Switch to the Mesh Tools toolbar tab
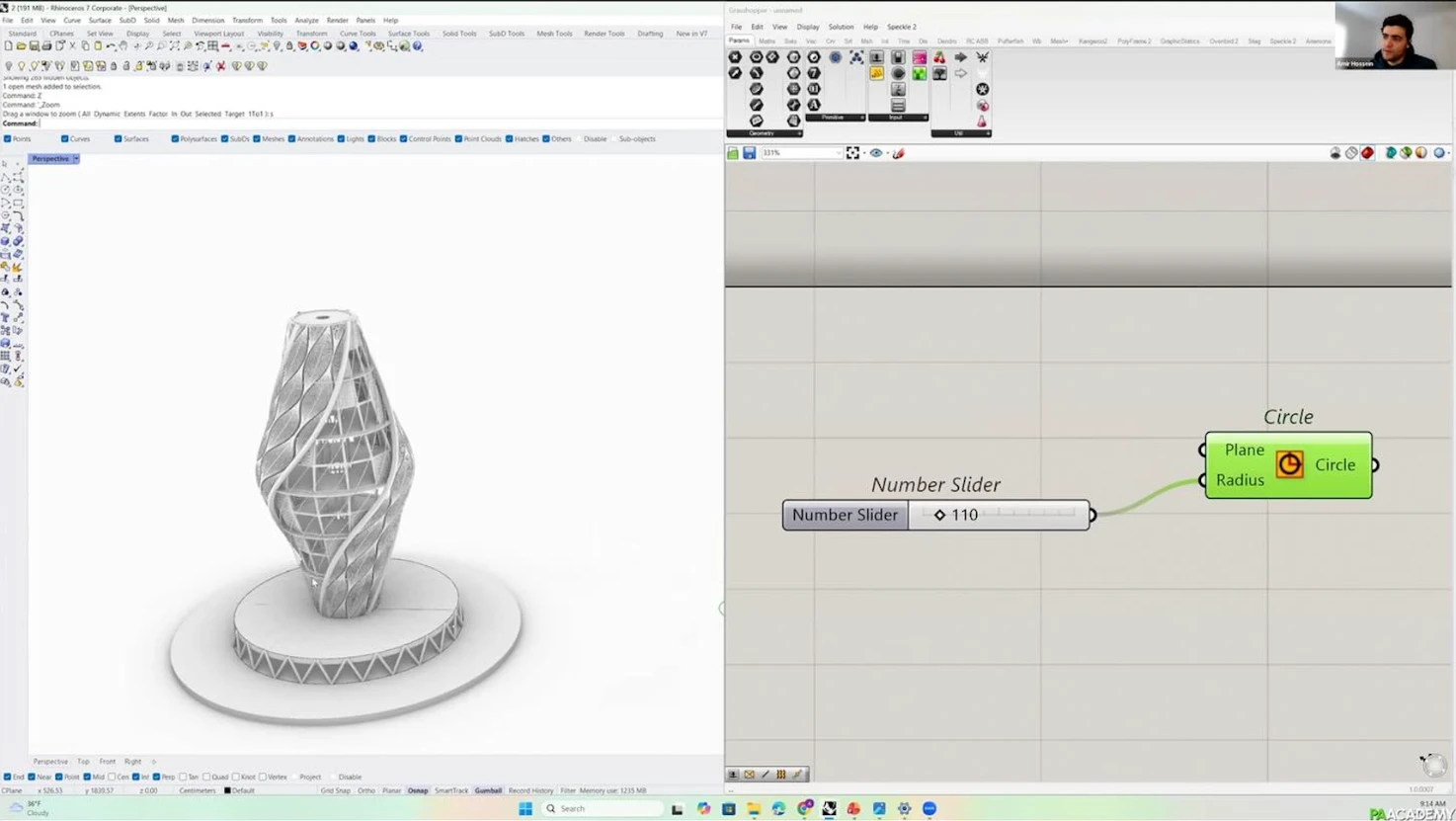This screenshot has width=1456, height=821. [554, 34]
